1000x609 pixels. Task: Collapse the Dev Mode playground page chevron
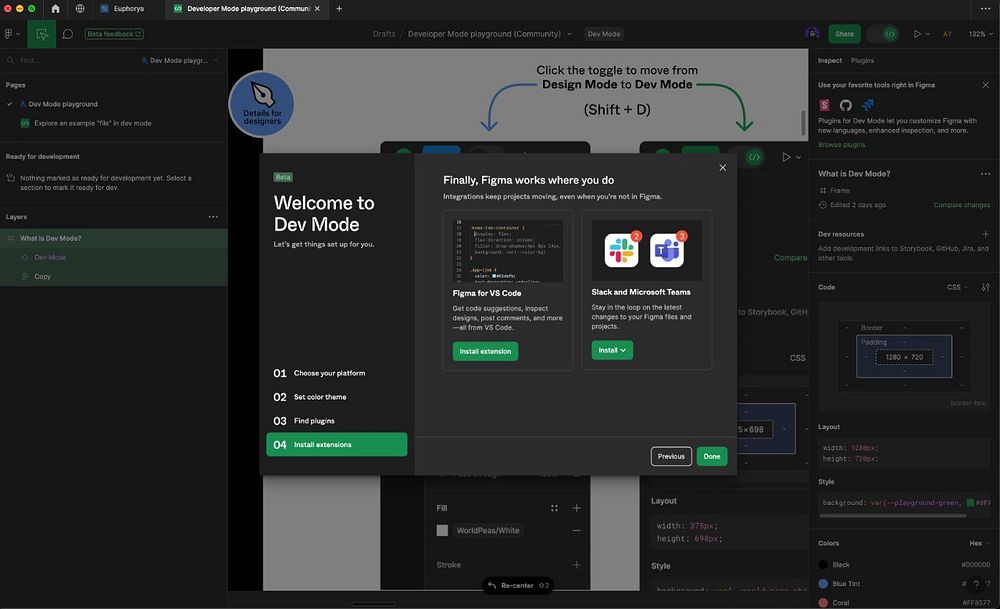click(x=10, y=104)
